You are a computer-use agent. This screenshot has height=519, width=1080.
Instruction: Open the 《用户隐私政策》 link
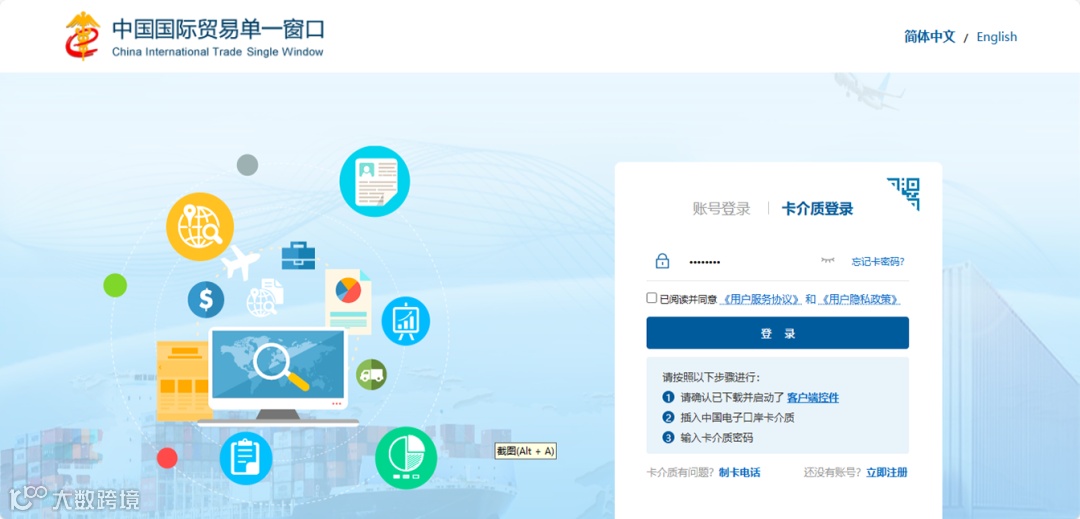coord(859,299)
